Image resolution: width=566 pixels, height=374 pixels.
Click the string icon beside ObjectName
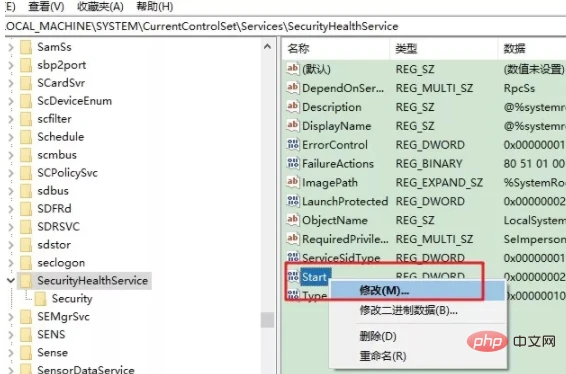(293, 219)
